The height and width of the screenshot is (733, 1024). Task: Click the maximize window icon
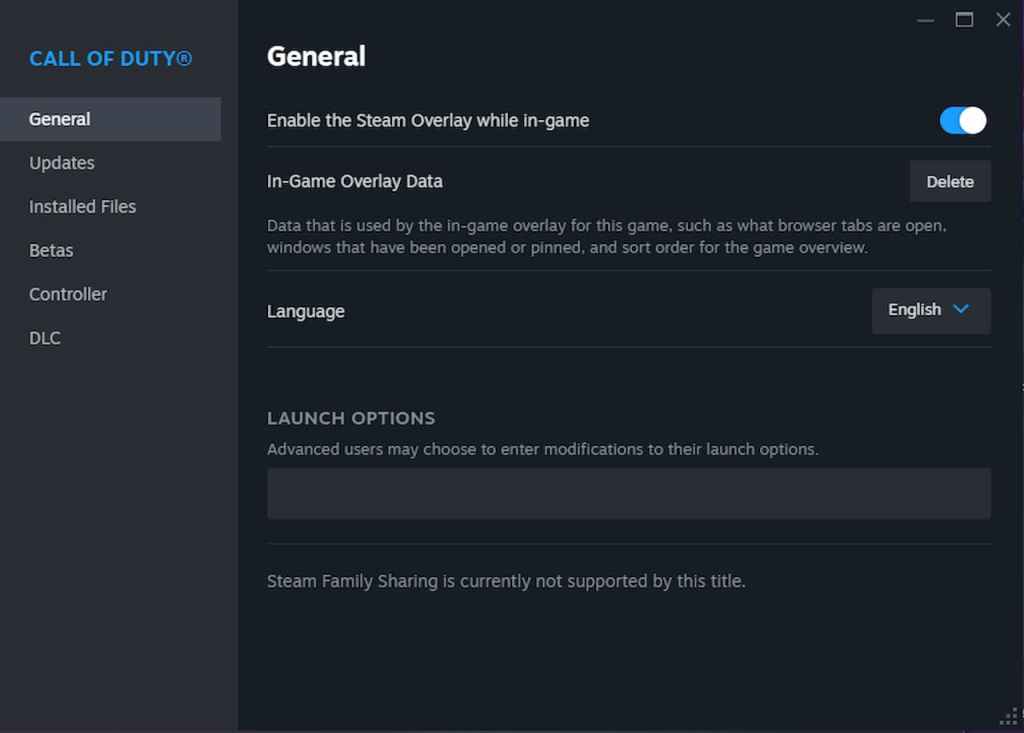pos(965,19)
